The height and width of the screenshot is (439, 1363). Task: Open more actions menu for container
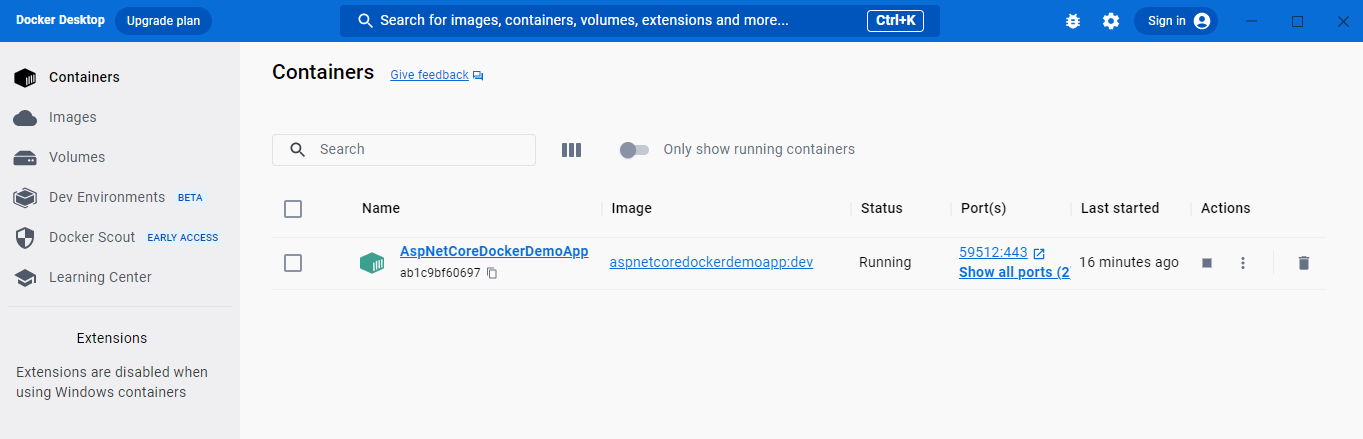coord(1243,263)
